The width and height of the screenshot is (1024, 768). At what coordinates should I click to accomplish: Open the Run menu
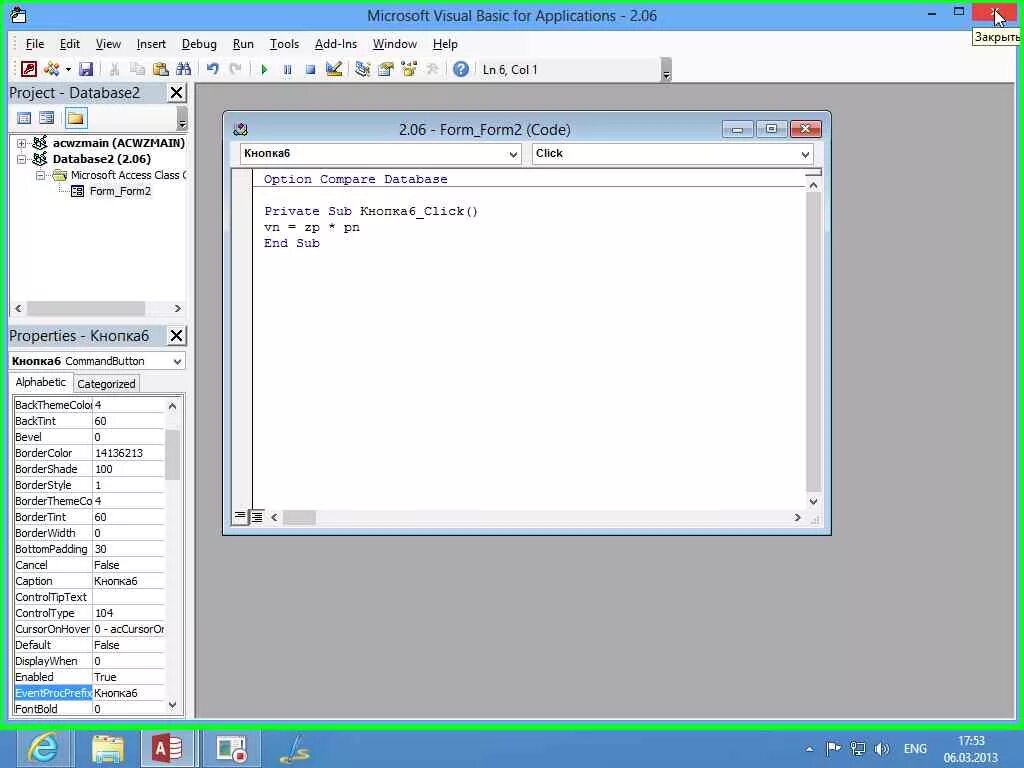coord(243,44)
